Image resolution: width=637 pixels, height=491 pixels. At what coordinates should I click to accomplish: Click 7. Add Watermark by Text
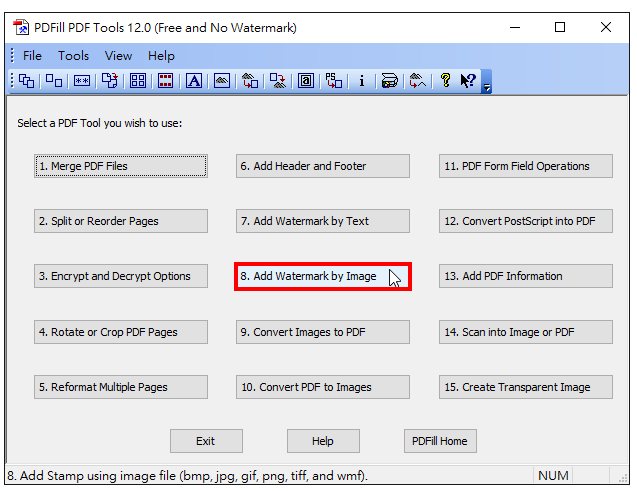323,221
